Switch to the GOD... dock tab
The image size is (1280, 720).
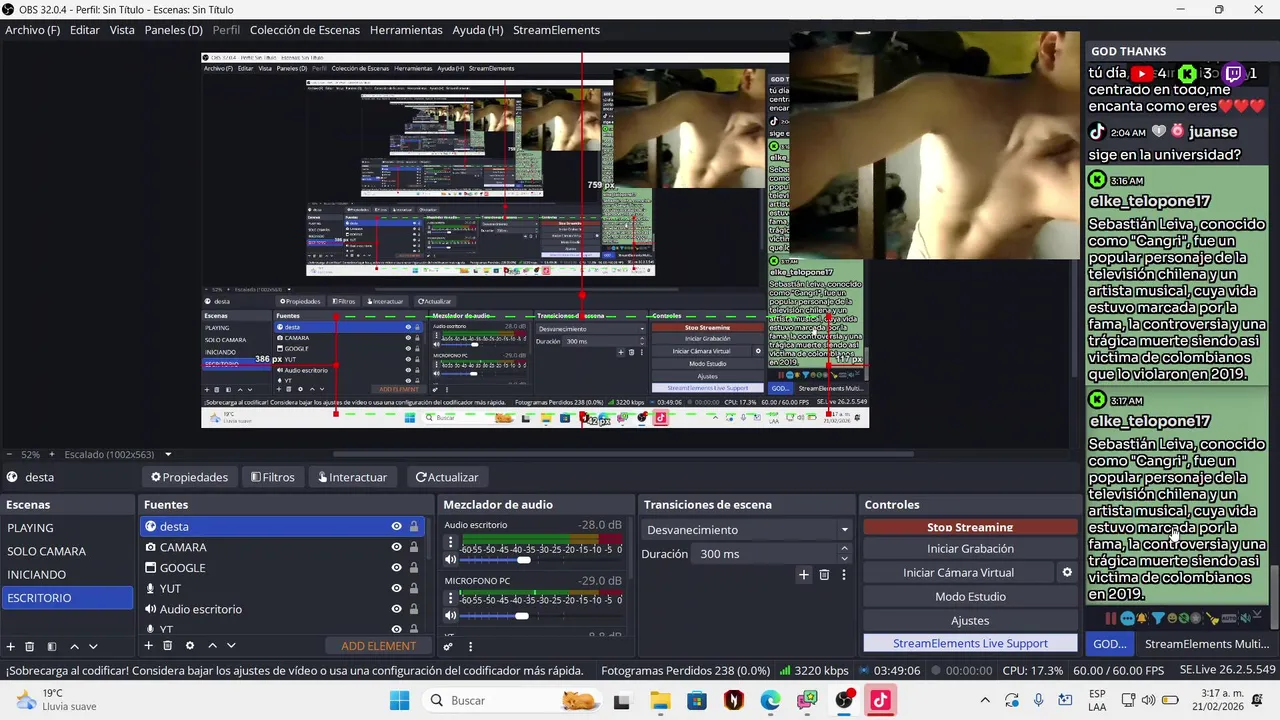click(1109, 644)
